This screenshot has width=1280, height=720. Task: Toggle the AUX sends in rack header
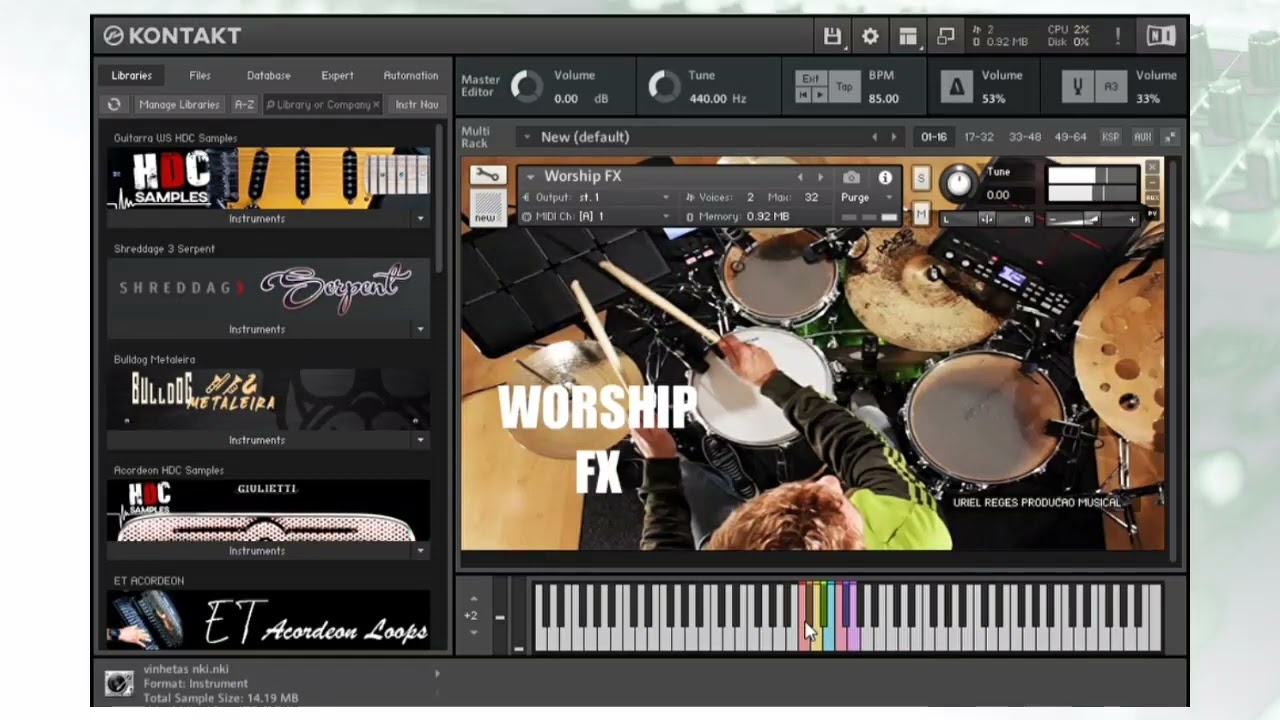[x=1142, y=137]
